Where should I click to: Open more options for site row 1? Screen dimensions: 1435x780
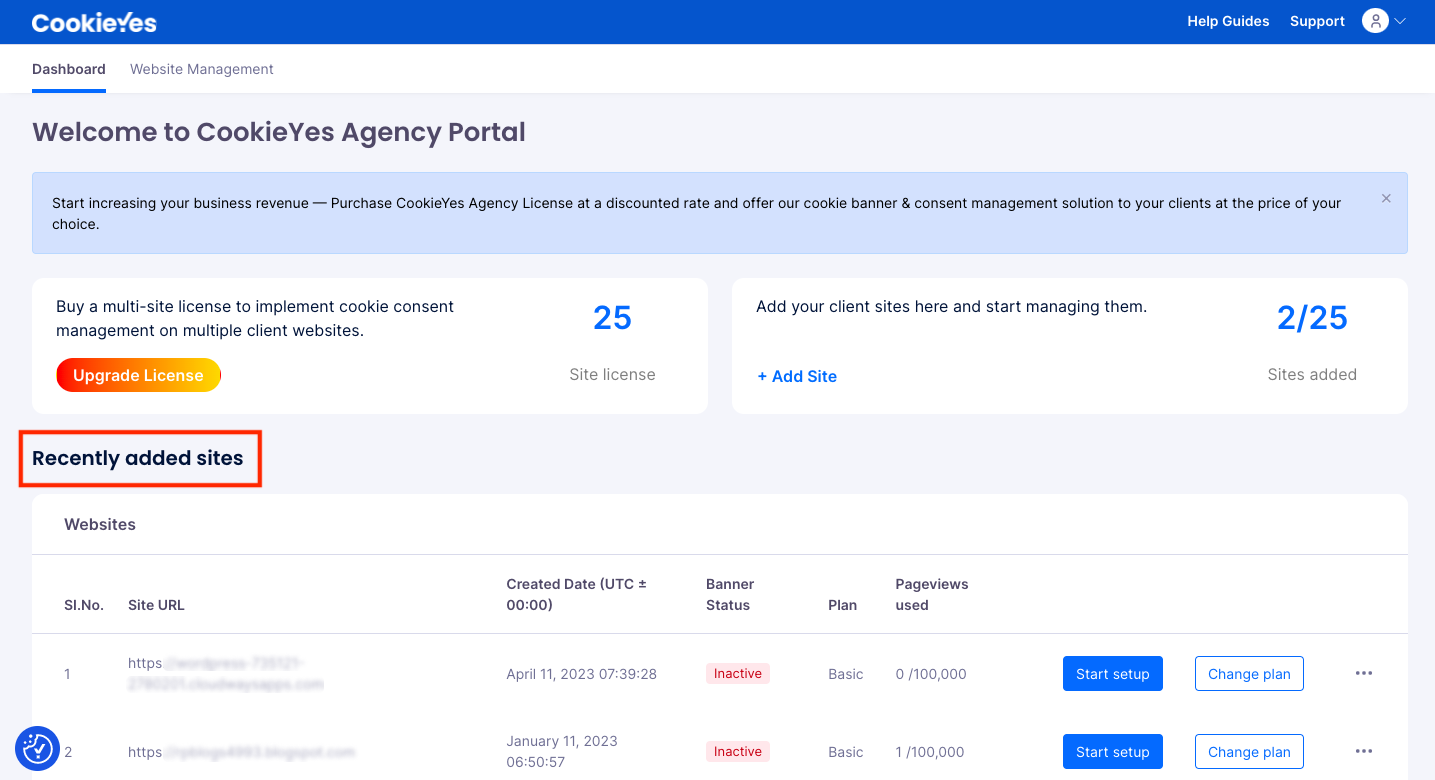1364,673
